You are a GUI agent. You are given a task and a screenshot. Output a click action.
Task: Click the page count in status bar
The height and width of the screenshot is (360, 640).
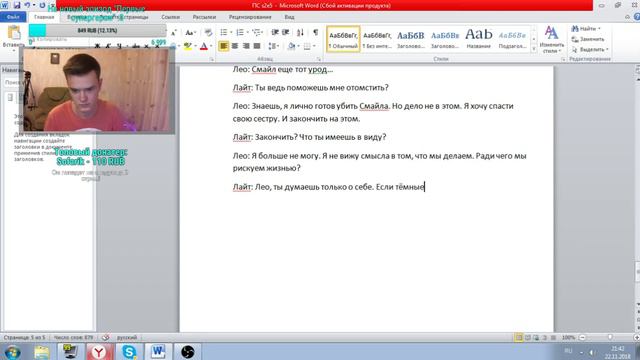(x=24, y=338)
